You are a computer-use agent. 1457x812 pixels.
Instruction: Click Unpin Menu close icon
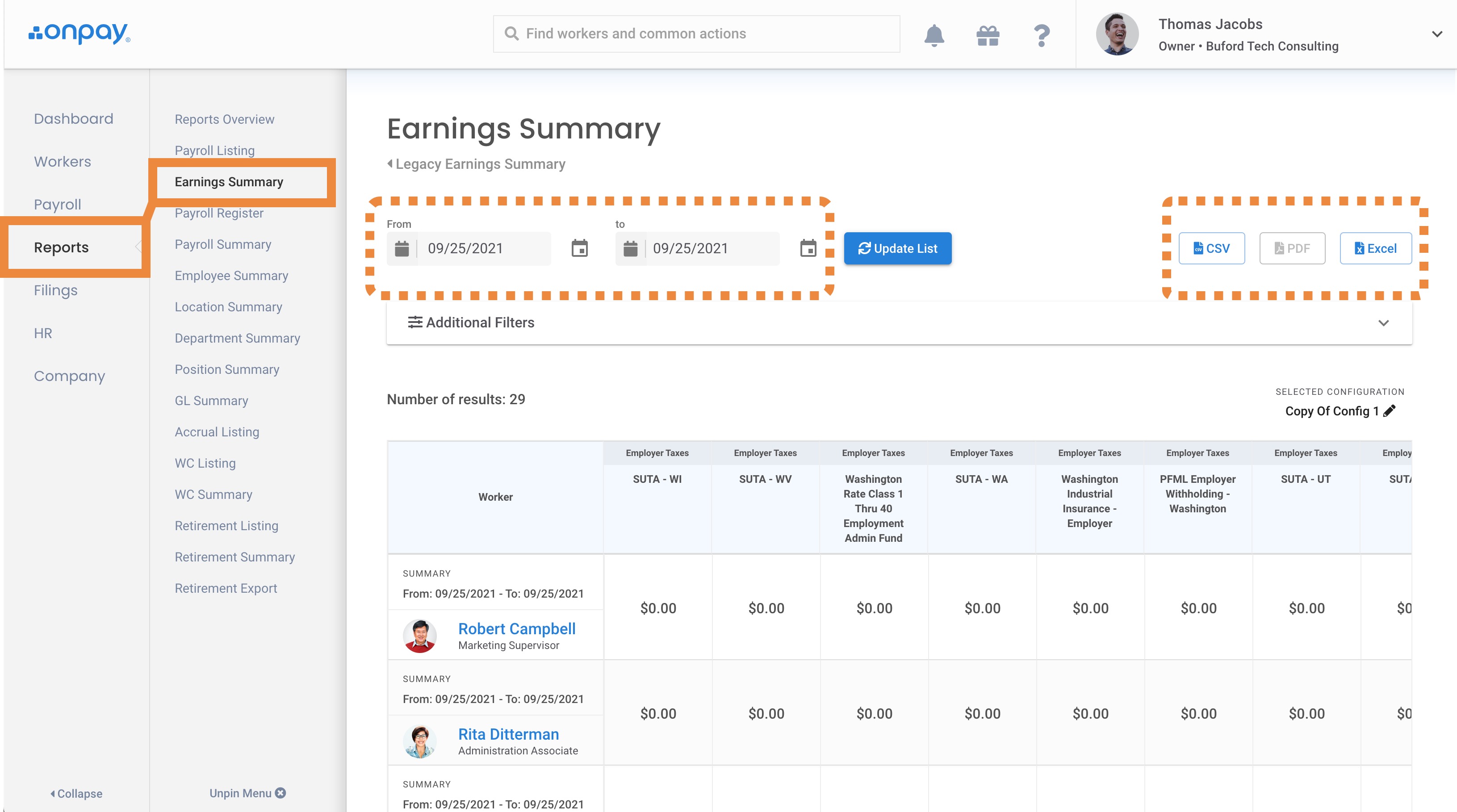coord(281,793)
